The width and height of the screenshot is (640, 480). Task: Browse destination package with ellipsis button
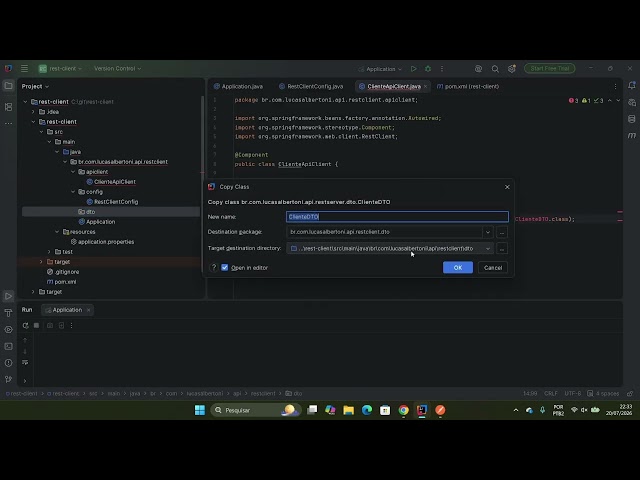[502, 232]
